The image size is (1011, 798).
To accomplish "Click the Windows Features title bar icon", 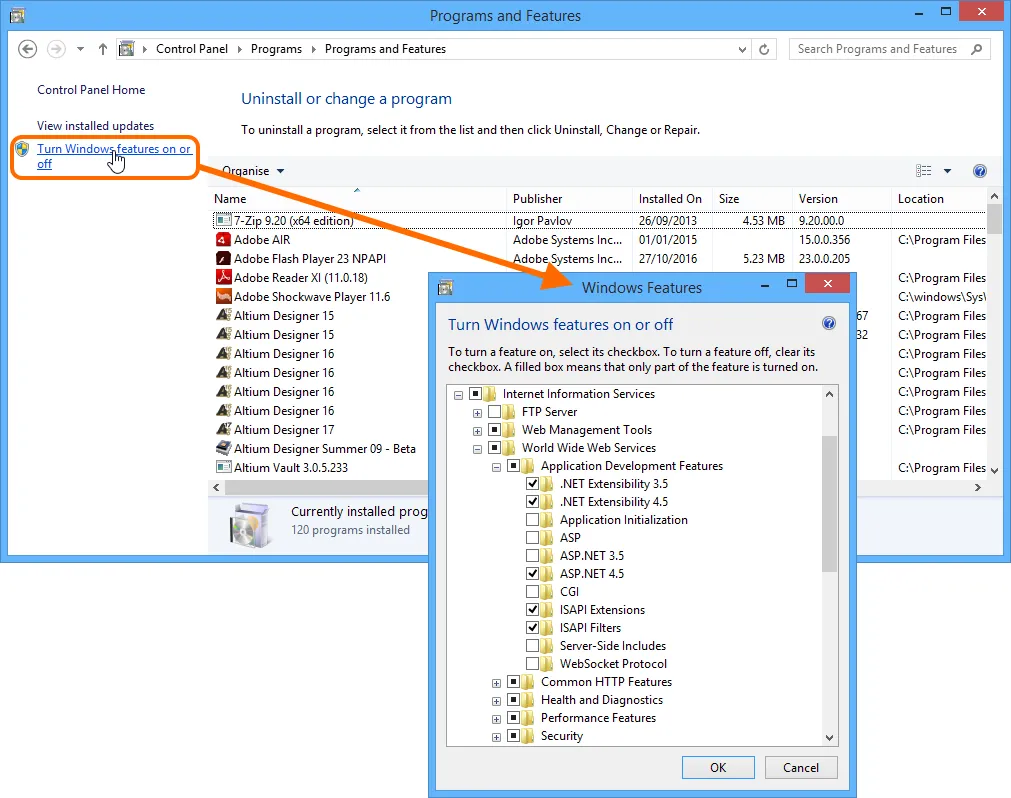I will (445, 287).
